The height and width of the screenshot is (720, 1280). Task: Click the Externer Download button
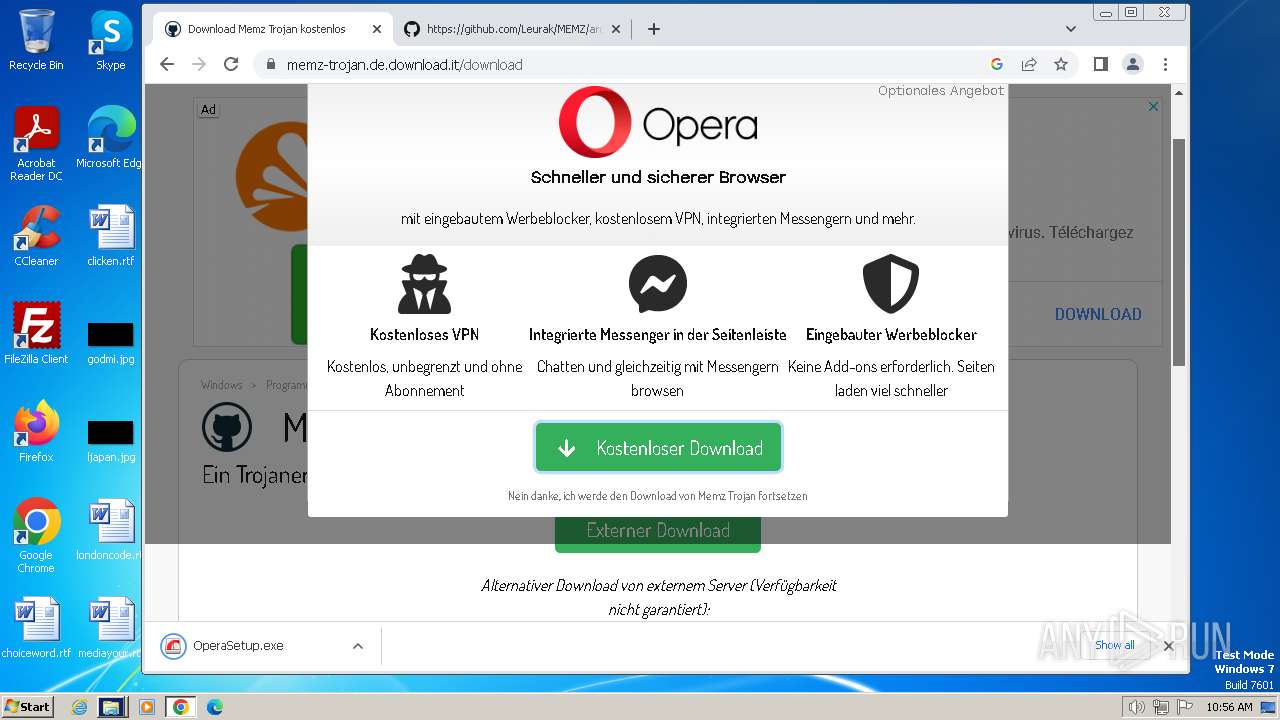(x=658, y=531)
